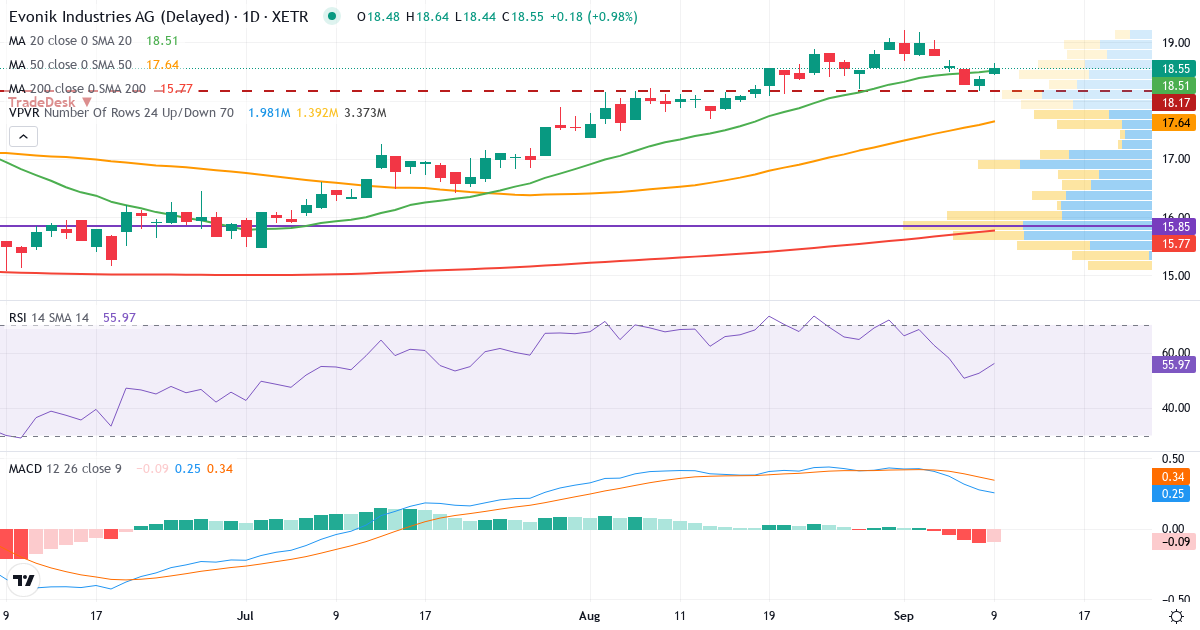This screenshot has width=1200, height=630.
Task: Open chart settings via the gear icon
Action: [x=1178, y=616]
